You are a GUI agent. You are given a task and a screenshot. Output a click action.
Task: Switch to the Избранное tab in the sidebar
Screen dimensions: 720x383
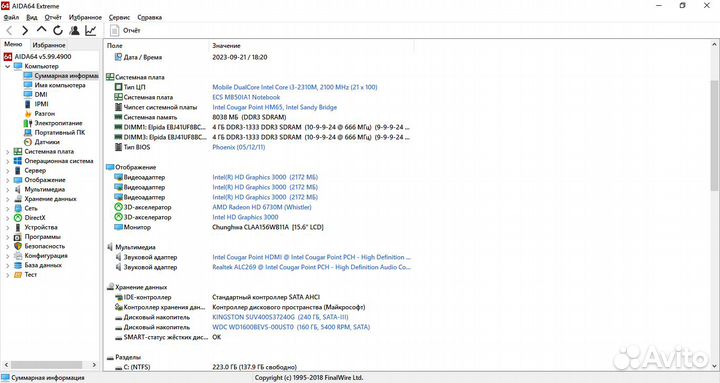point(49,45)
